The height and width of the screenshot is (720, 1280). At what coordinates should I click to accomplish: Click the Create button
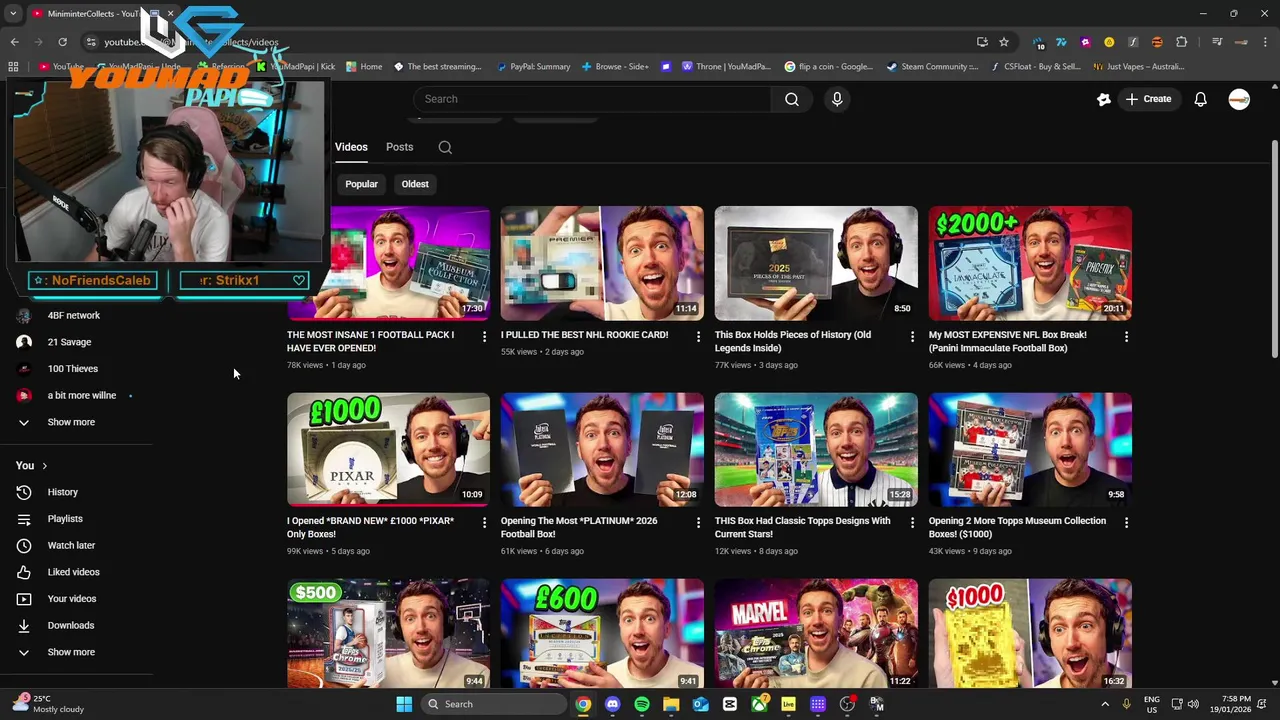click(x=1148, y=99)
